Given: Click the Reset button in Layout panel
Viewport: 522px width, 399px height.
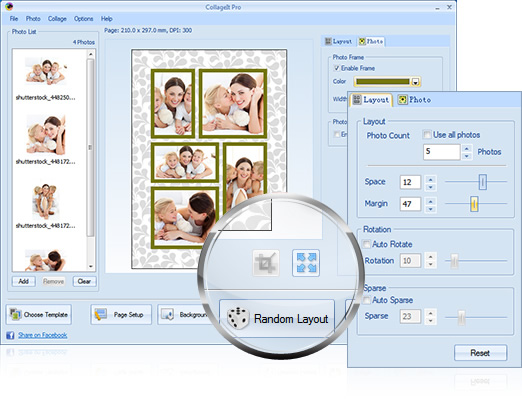Looking at the screenshot, I should pyautogui.click(x=480, y=353).
